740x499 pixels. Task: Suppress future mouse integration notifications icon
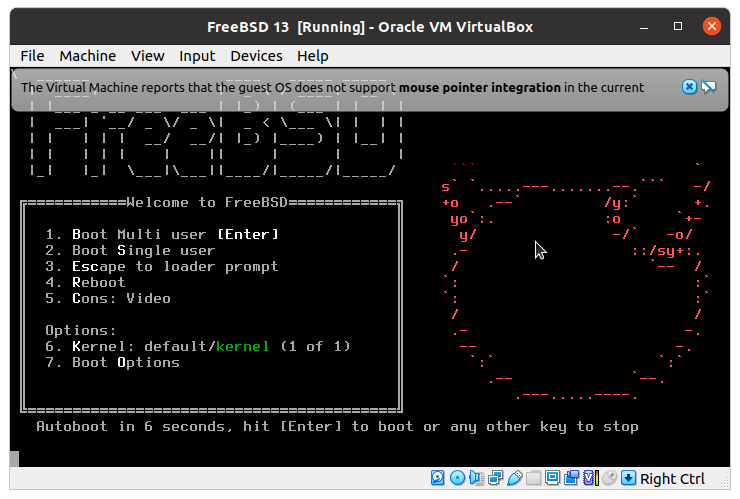pyautogui.click(x=708, y=87)
